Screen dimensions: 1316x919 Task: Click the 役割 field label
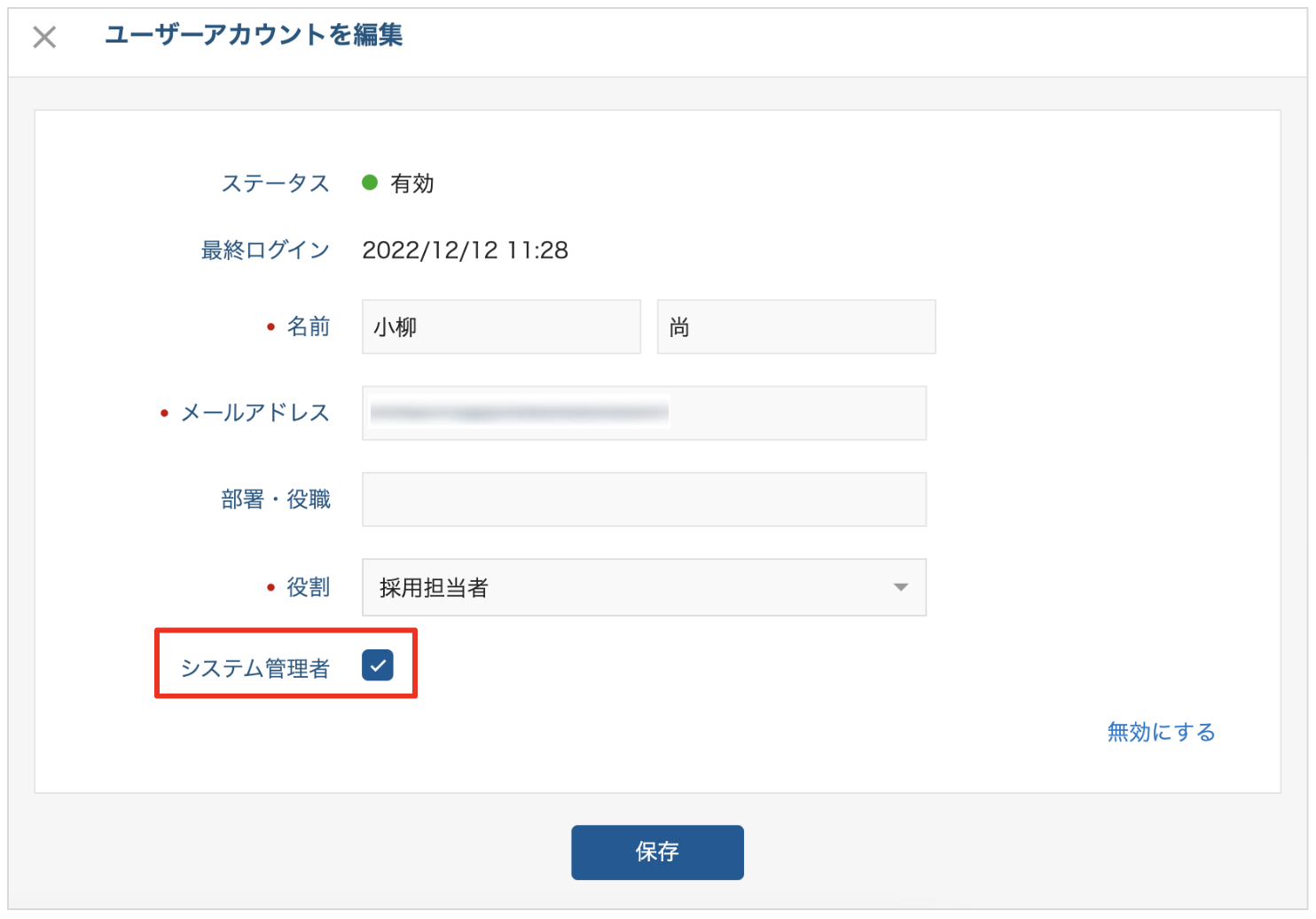[x=309, y=587]
